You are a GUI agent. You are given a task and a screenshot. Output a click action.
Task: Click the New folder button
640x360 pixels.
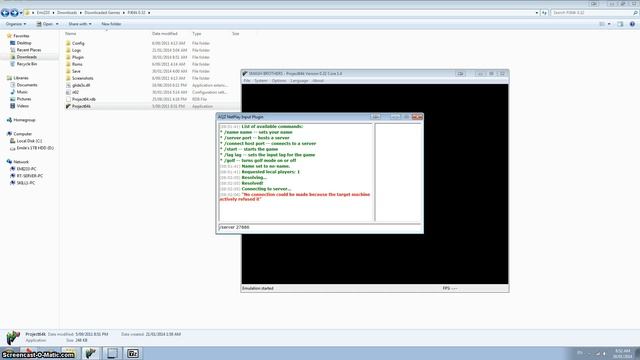point(111,24)
